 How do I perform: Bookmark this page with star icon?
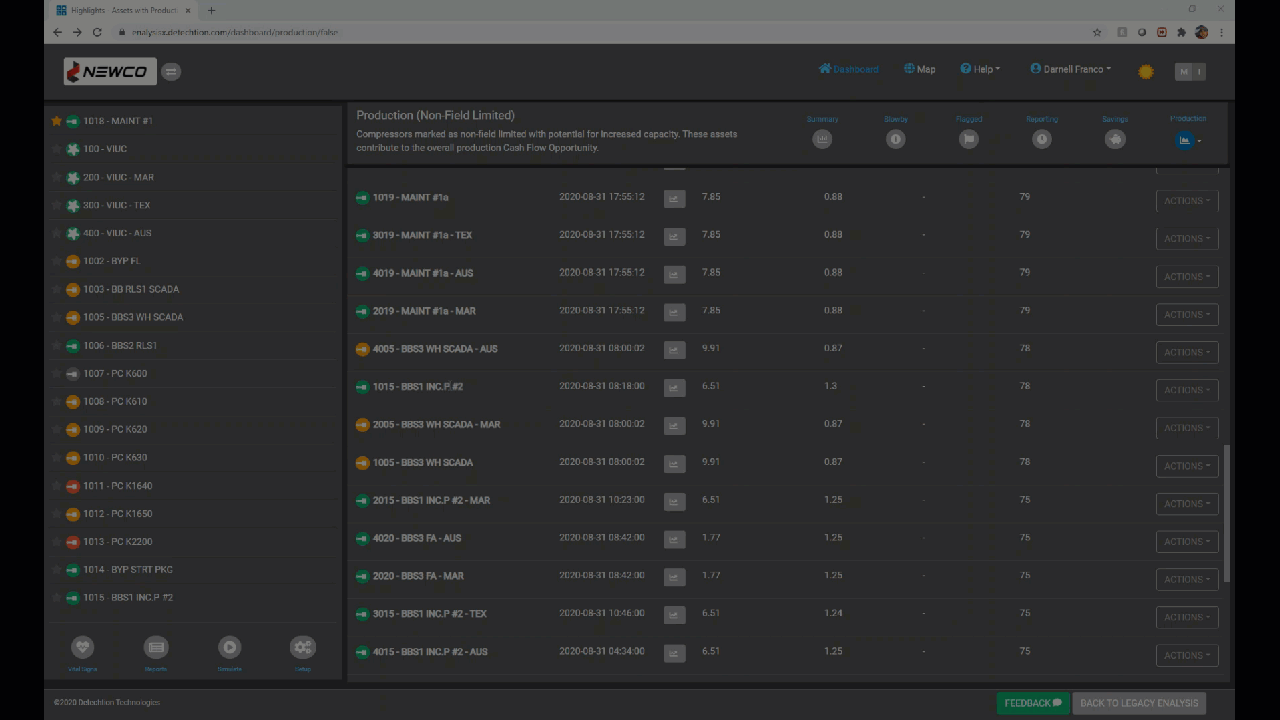coord(1097,32)
